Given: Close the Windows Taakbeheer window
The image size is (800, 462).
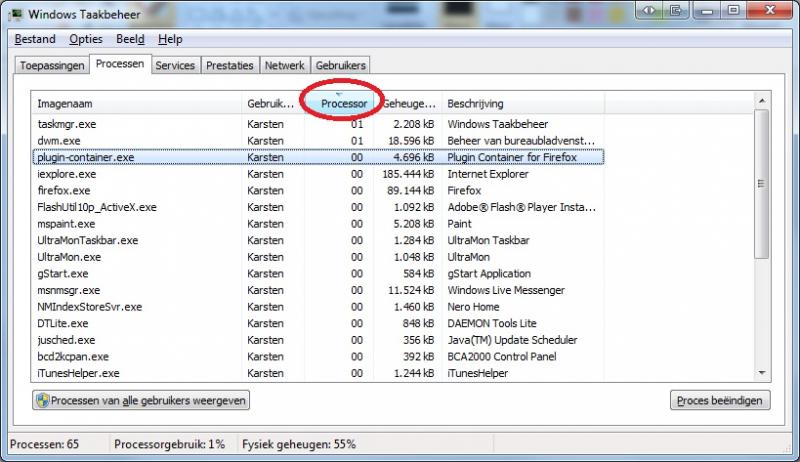Looking at the screenshot, I should coord(770,10).
